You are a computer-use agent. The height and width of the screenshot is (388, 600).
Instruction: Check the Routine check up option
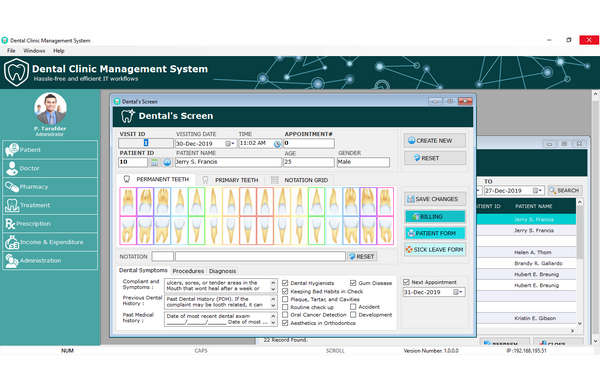[x=285, y=307]
